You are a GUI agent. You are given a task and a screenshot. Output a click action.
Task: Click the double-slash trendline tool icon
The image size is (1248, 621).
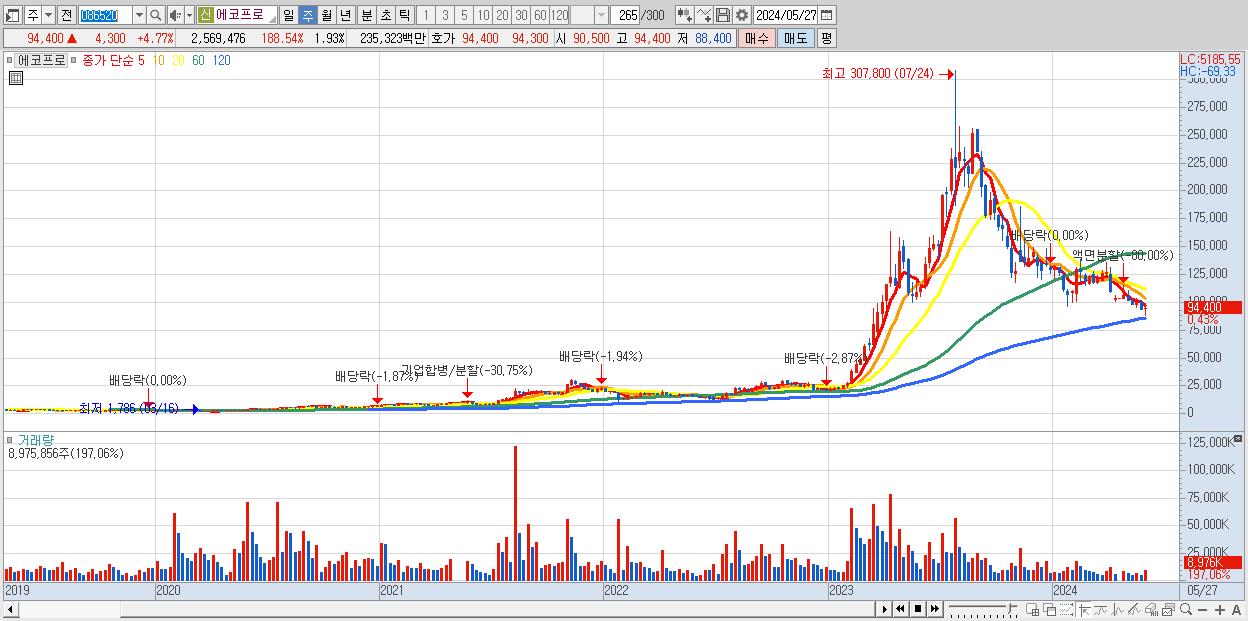click(x=1134, y=610)
